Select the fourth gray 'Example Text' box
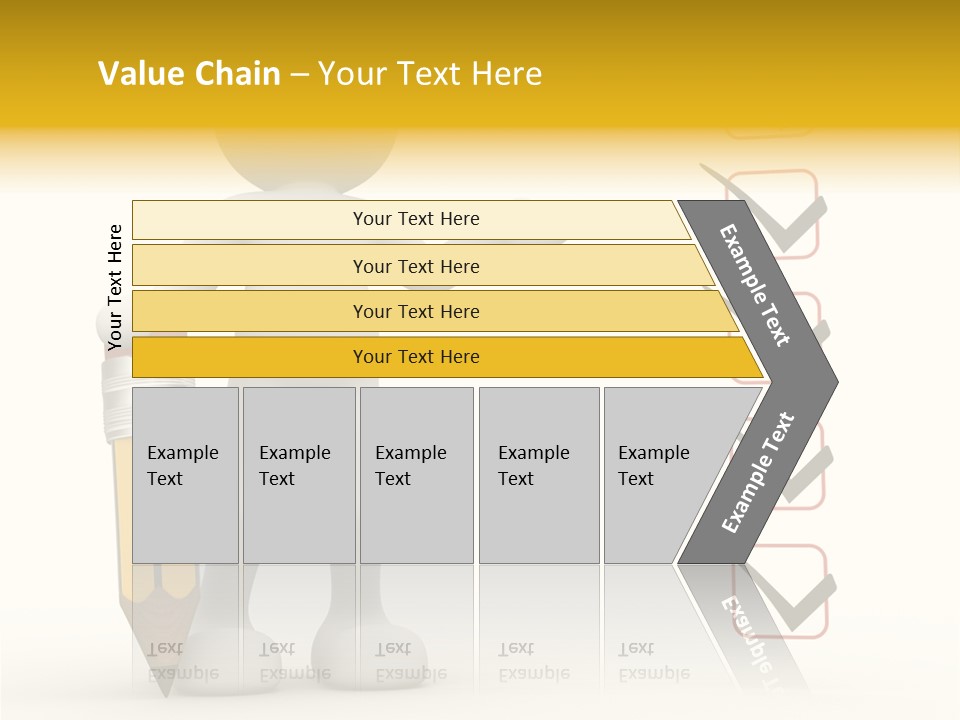The width and height of the screenshot is (960, 720). 539,475
